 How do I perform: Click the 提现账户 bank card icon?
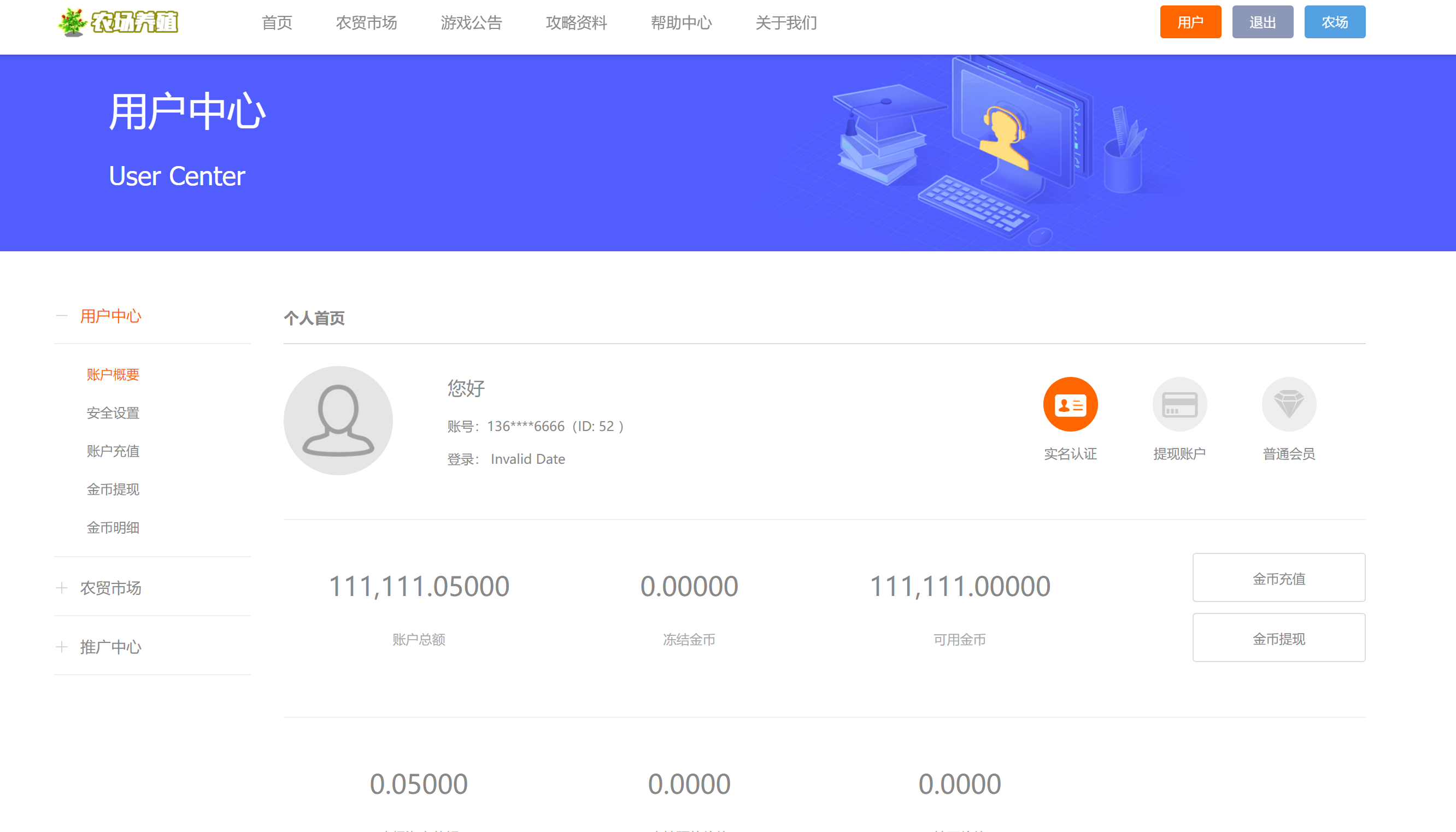click(1179, 404)
